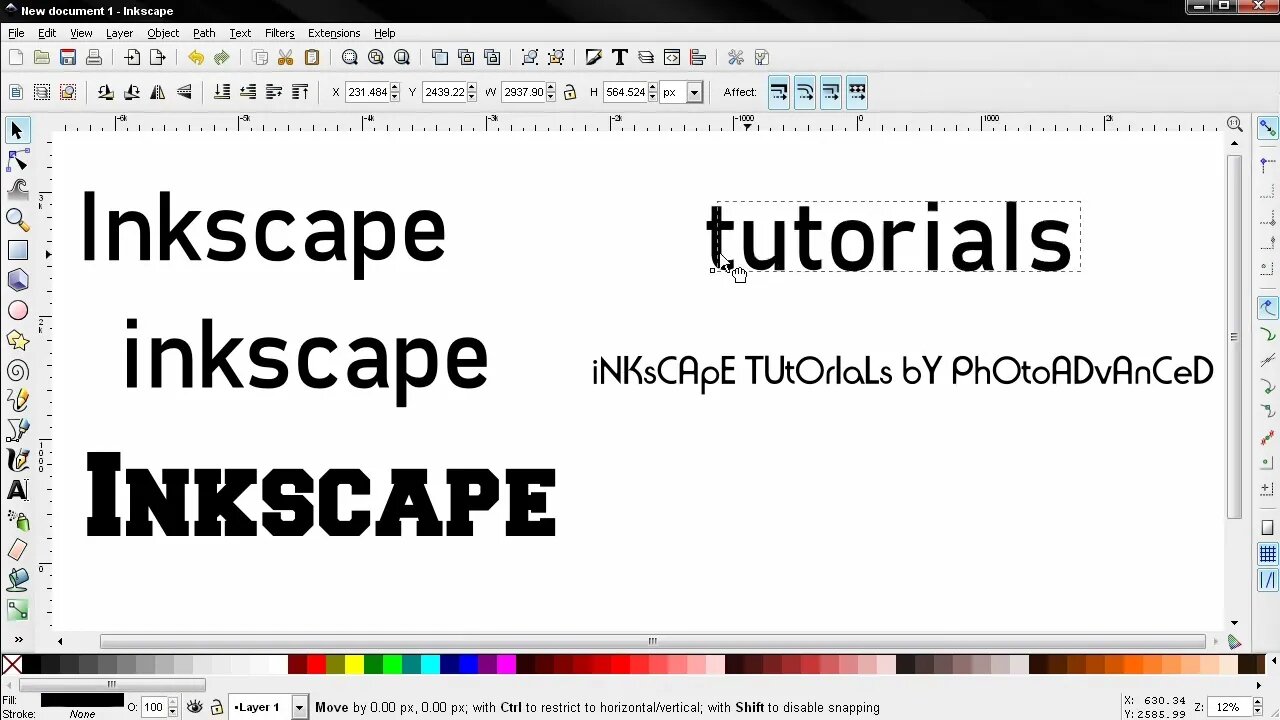1280x720 pixels.
Task: Select the Star and polygon tool
Action: 17,341
